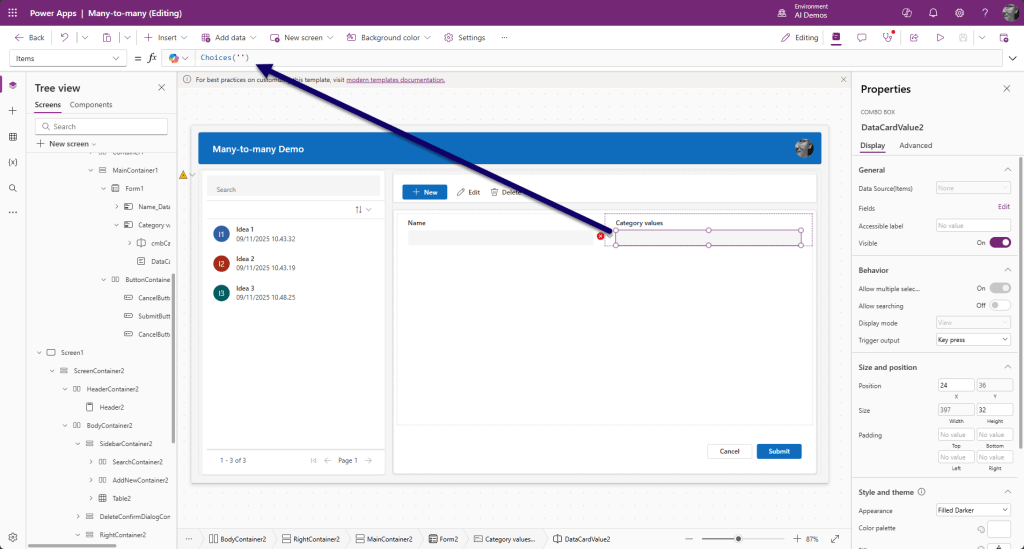The height and width of the screenshot is (549, 1024).
Task: Click the Undo arrow icon
Action: coord(64,38)
